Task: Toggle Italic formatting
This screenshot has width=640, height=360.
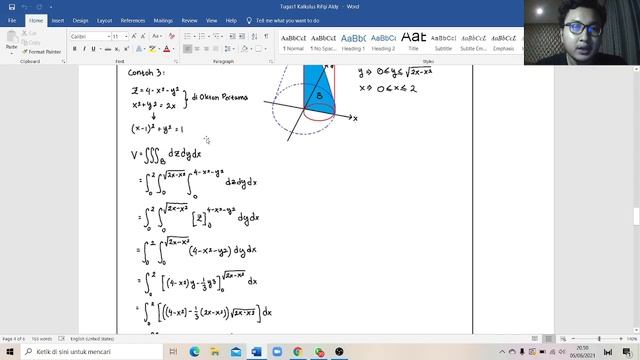Action: click(84, 49)
